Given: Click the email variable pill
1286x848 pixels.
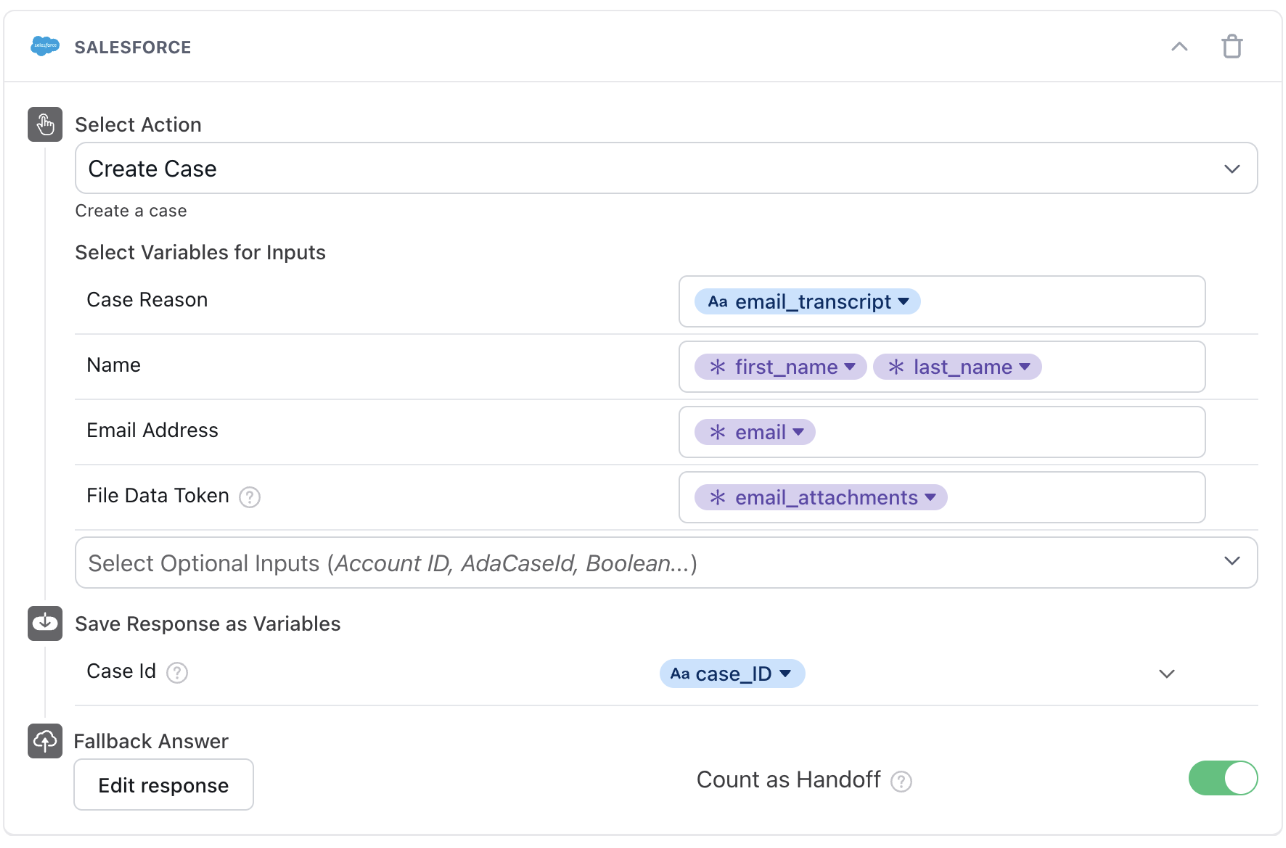Looking at the screenshot, I should [x=755, y=432].
